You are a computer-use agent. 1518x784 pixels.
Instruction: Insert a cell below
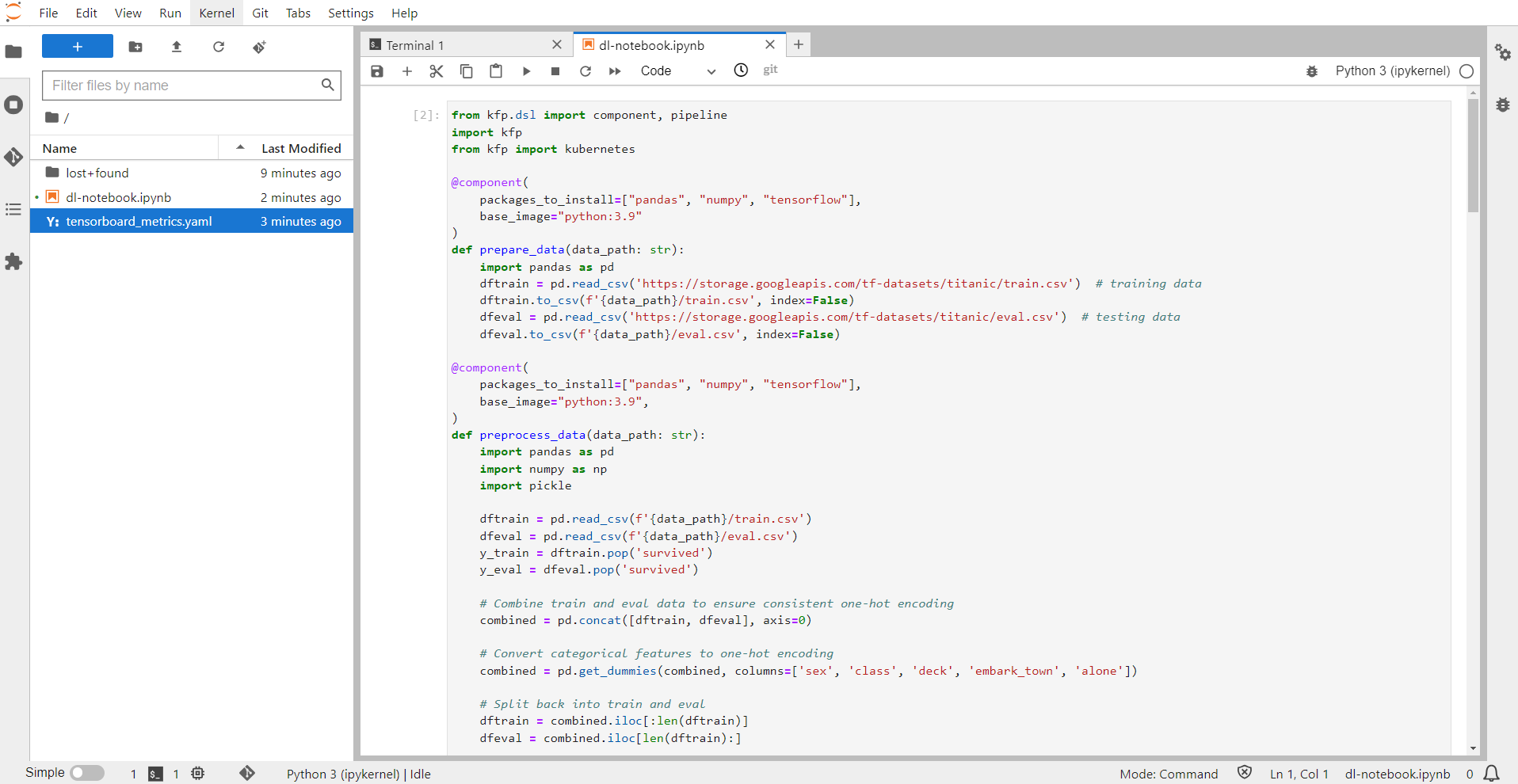click(x=407, y=71)
